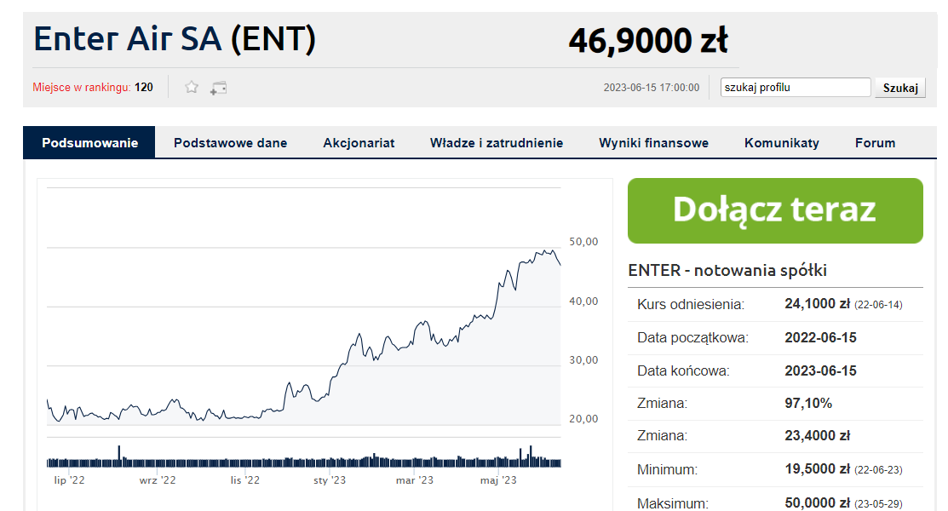The height and width of the screenshot is (511, 948).
Task: Click the Enter Air SA (ENT) heading
Action: coord(175,39)
